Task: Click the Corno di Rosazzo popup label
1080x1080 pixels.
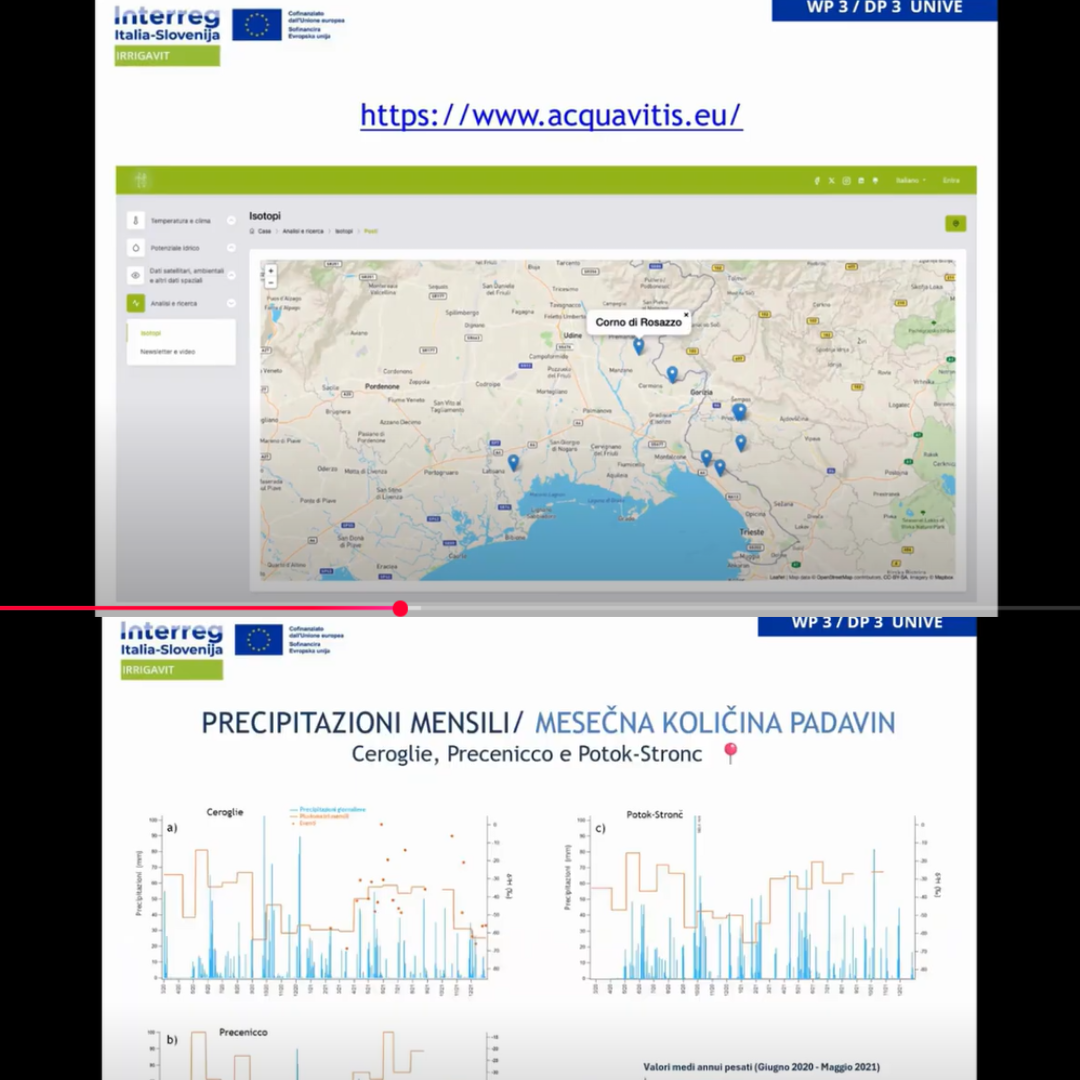Action: tap(638, 322)
